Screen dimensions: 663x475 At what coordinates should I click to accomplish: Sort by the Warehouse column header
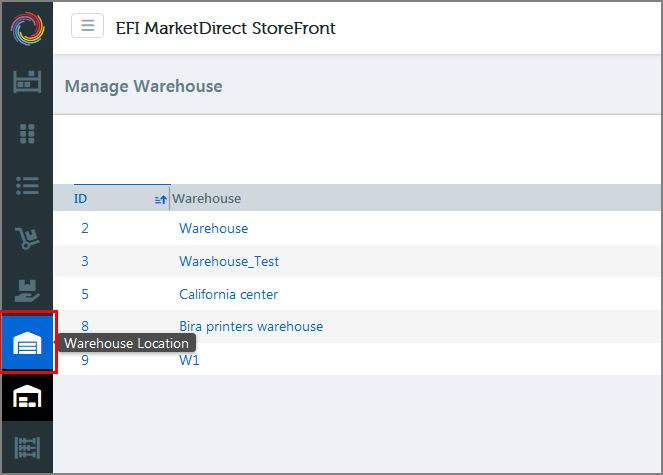point(206,198)
